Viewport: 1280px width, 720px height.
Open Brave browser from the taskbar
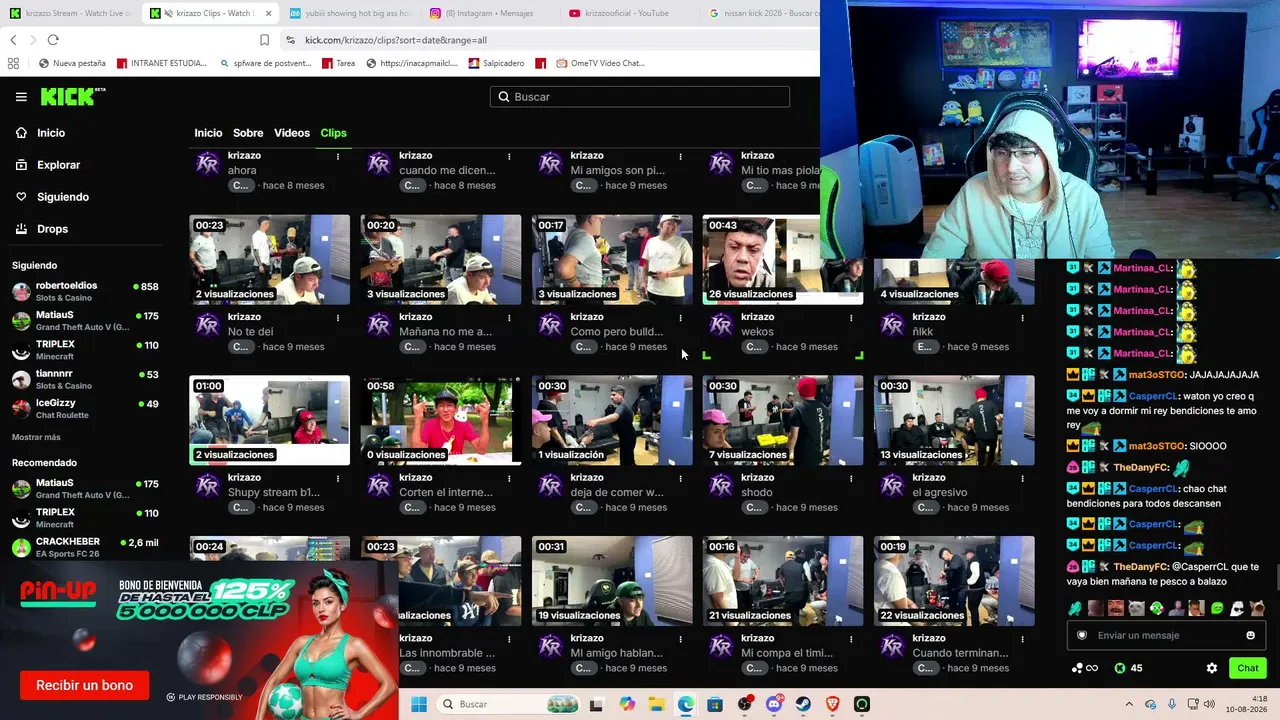(x=833, y=704)
